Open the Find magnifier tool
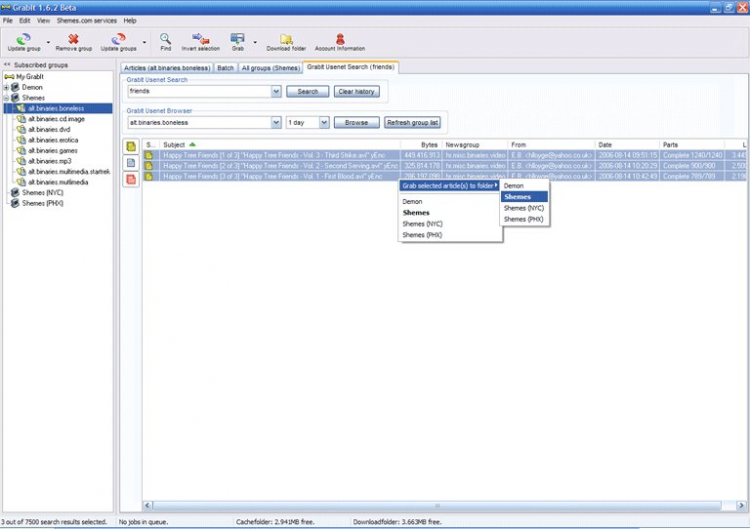Image resolution: width=750 pixels, height=529 pixels. (x=165, y=39)
